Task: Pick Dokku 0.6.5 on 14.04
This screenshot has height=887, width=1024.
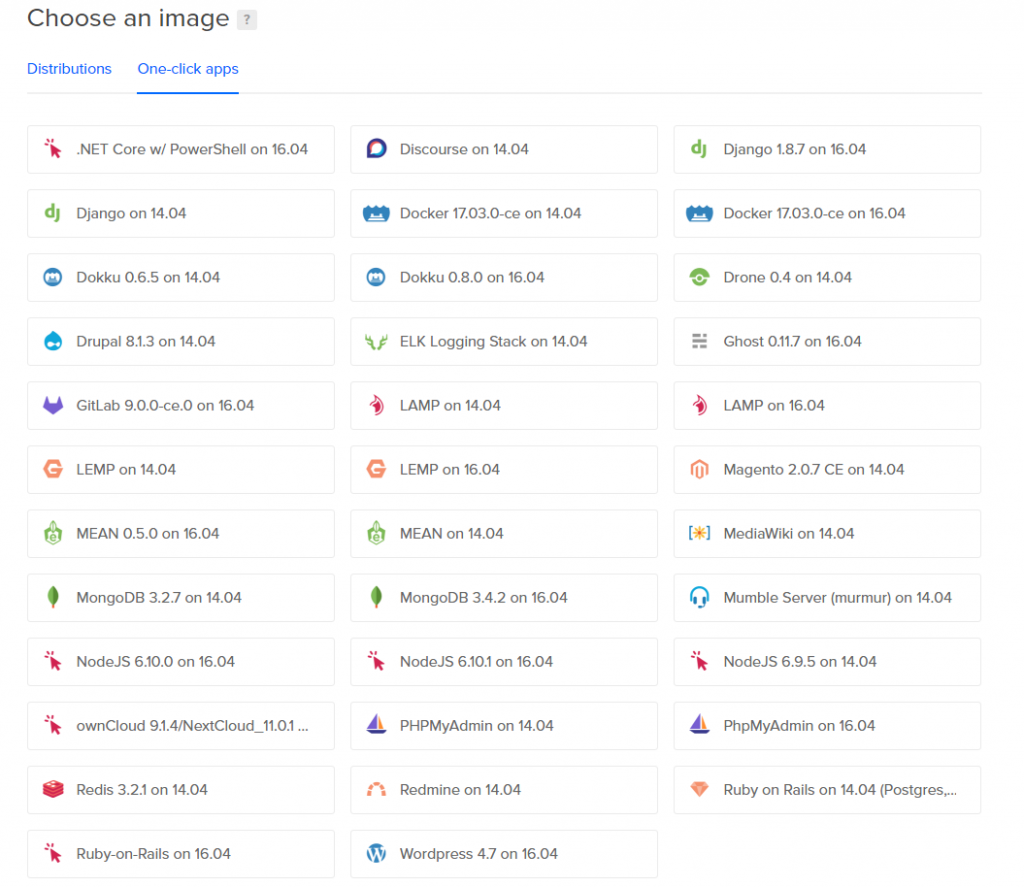Action: click(181, 278)
